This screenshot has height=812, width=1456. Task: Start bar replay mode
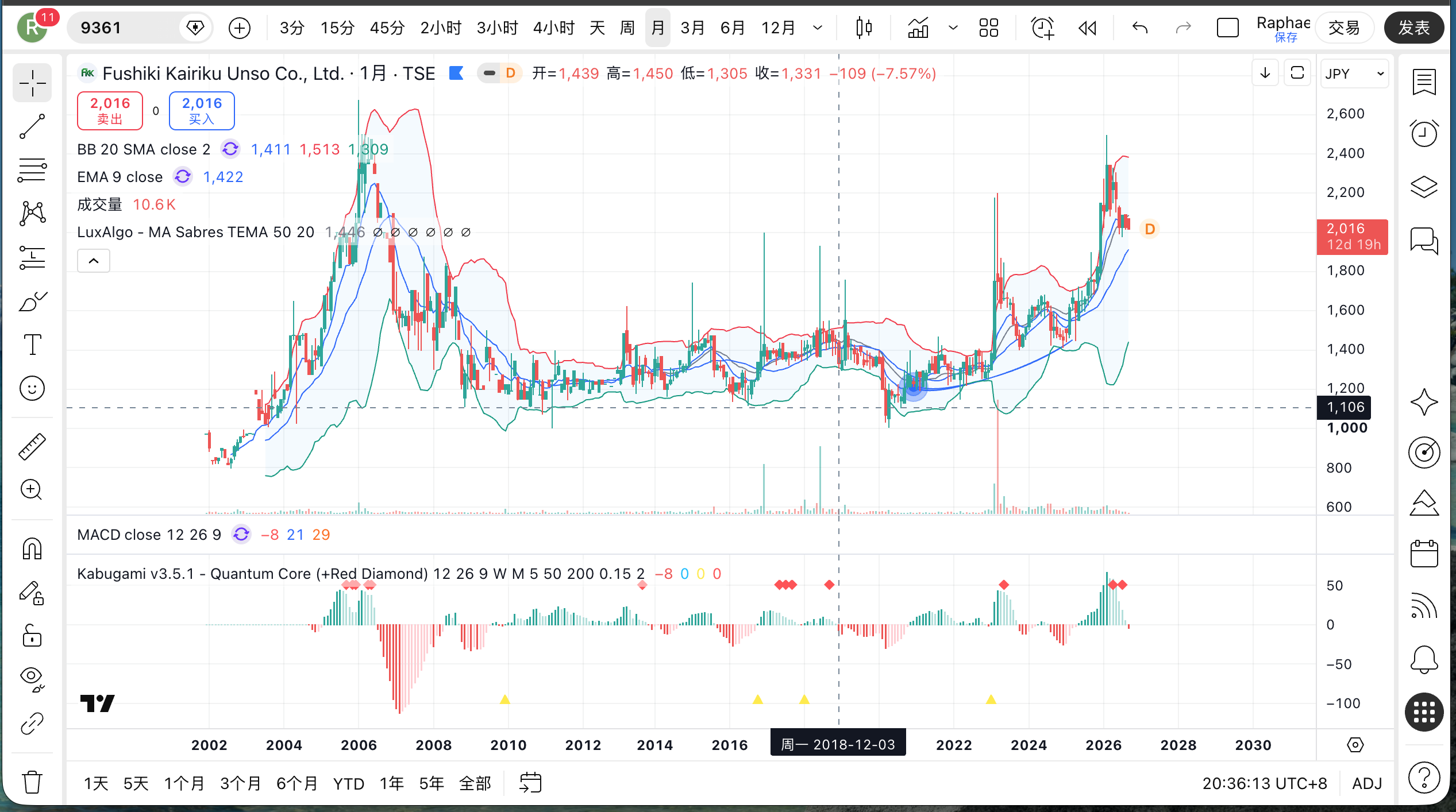[x=1087, y=28]
